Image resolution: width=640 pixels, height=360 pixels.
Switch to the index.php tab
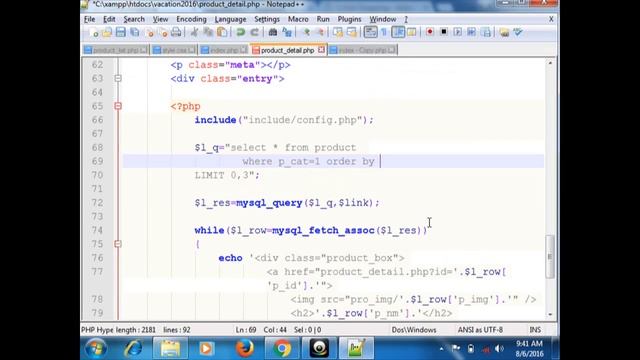224,50
